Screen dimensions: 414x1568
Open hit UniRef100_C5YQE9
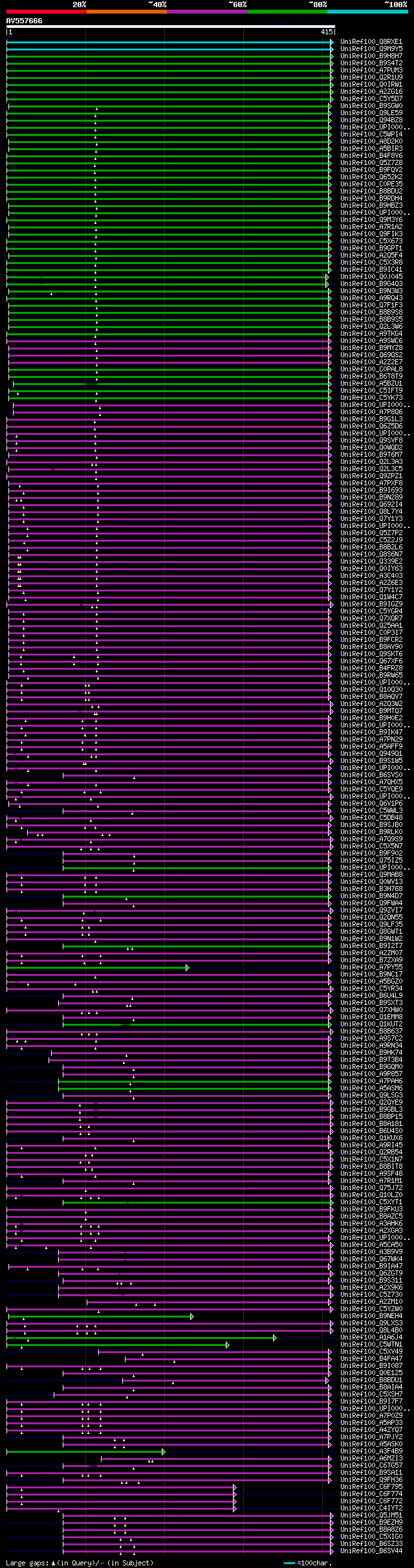tap(371, 789)
